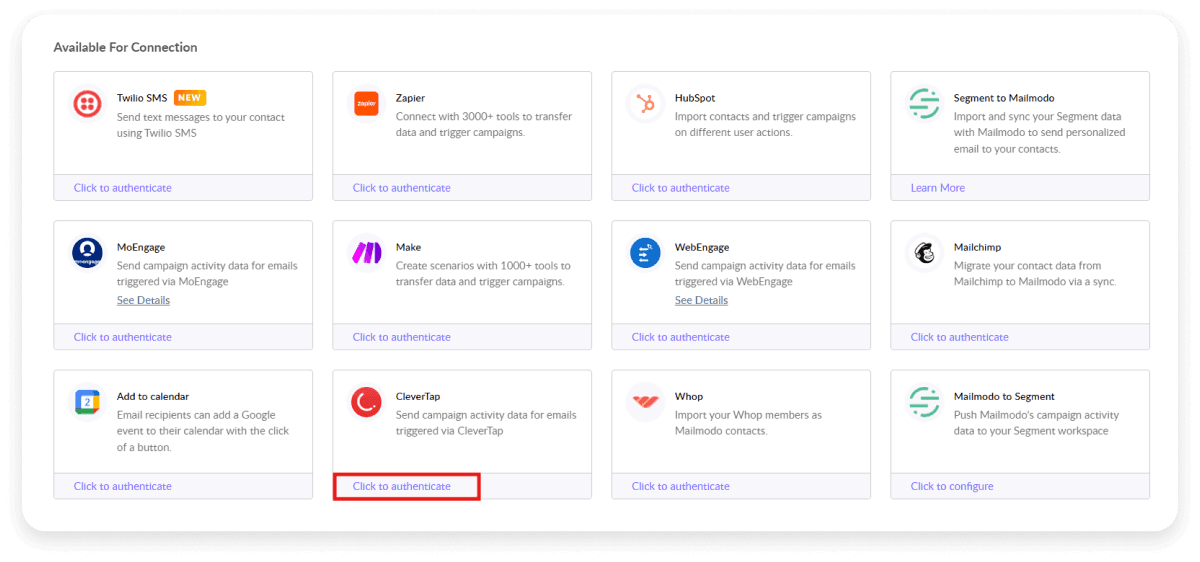Viewport: 1200px width, 562px height.
Task: Authenticate the Mailchimp integration
Action: [x=959, y=337]
